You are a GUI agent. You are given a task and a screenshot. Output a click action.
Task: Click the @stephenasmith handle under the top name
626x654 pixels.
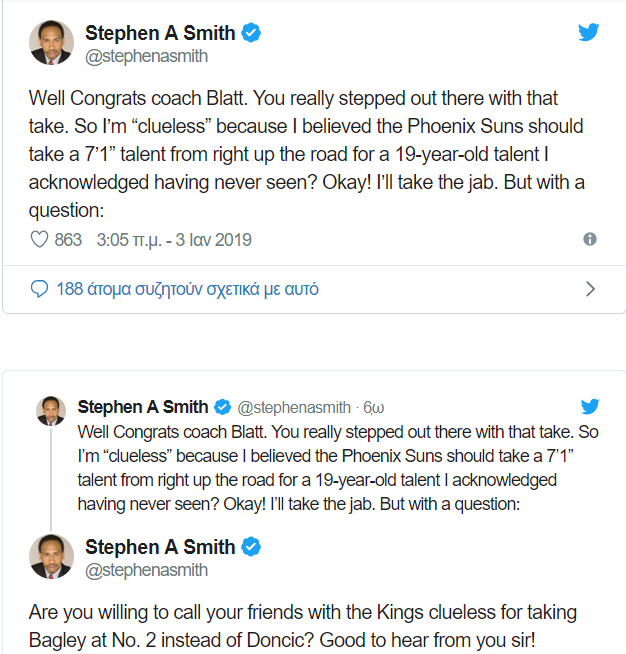[146, 56]
